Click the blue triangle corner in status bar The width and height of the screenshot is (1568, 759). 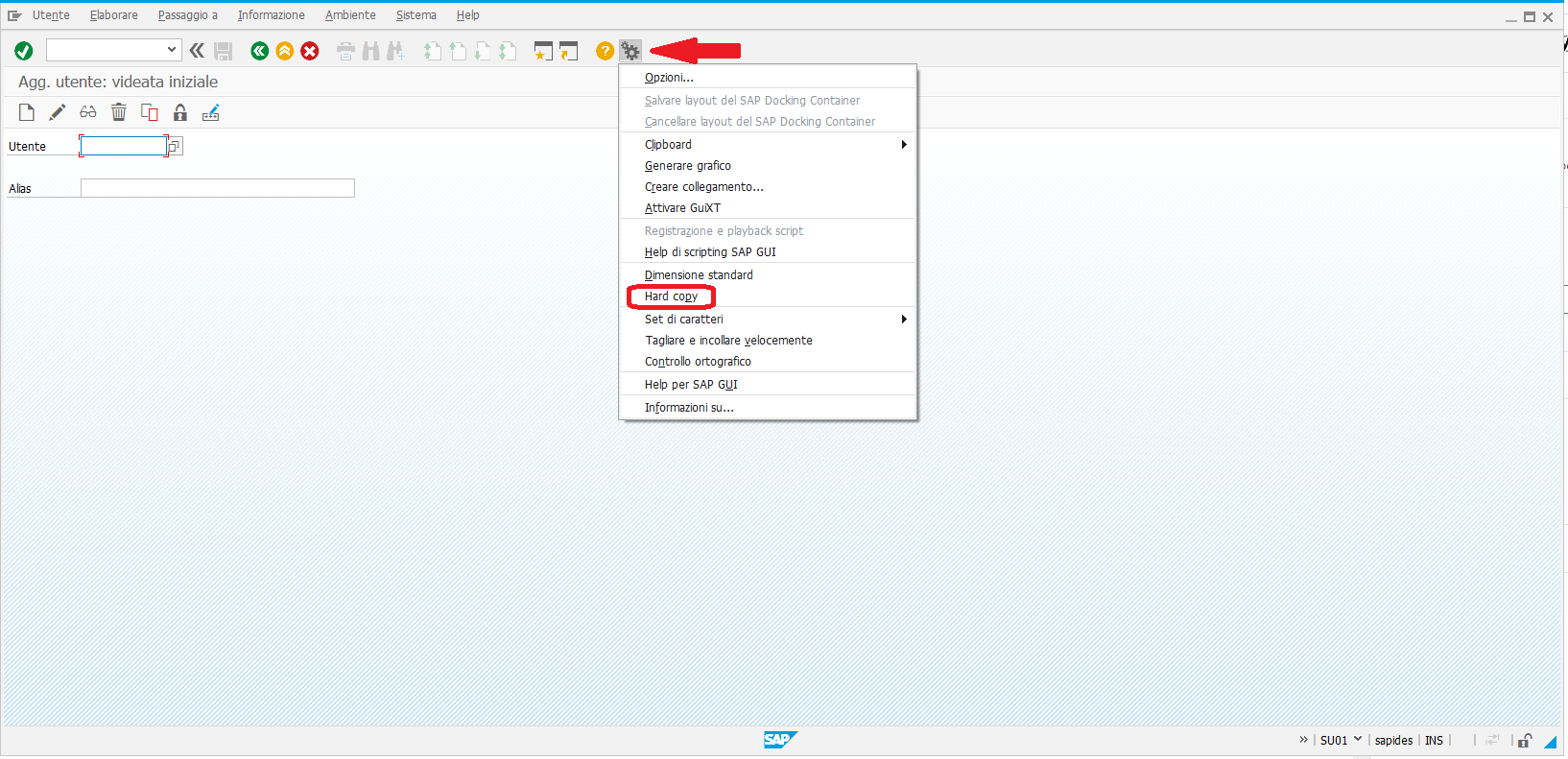click(1550, 742)
